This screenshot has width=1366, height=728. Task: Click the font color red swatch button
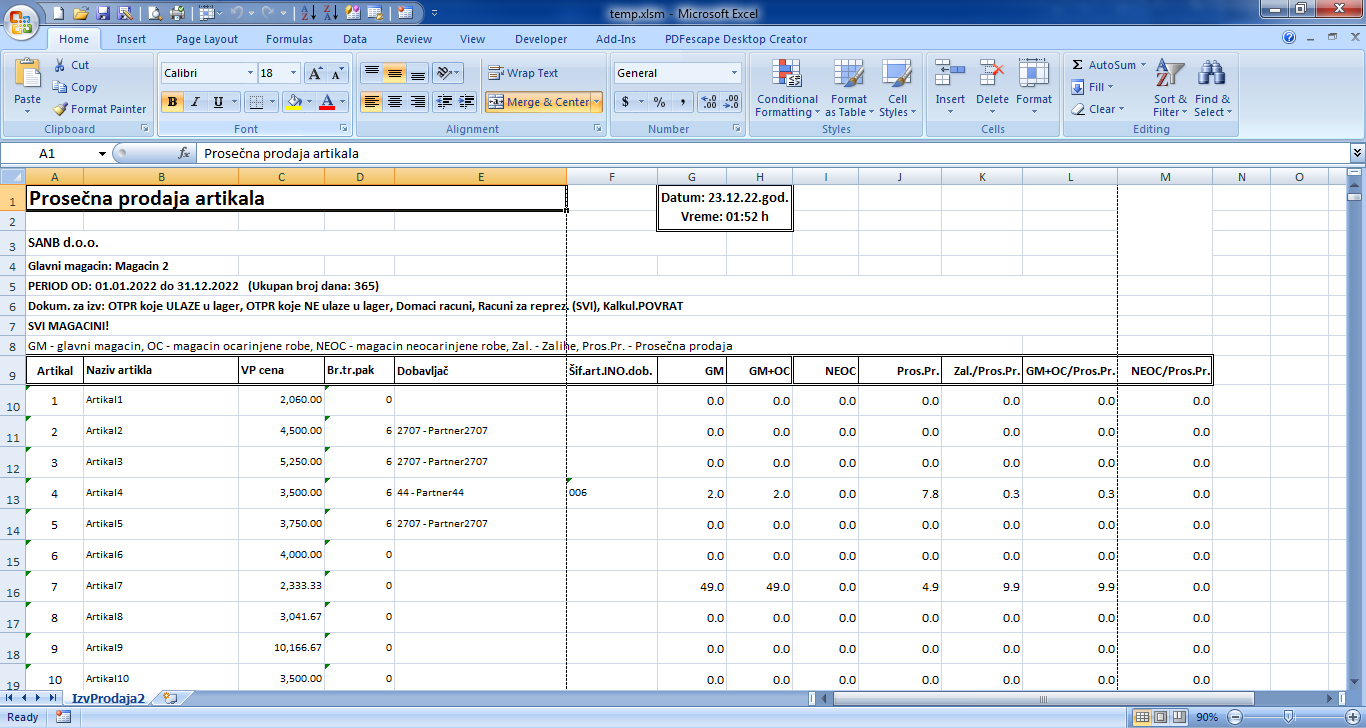click(x=326, y=101)
